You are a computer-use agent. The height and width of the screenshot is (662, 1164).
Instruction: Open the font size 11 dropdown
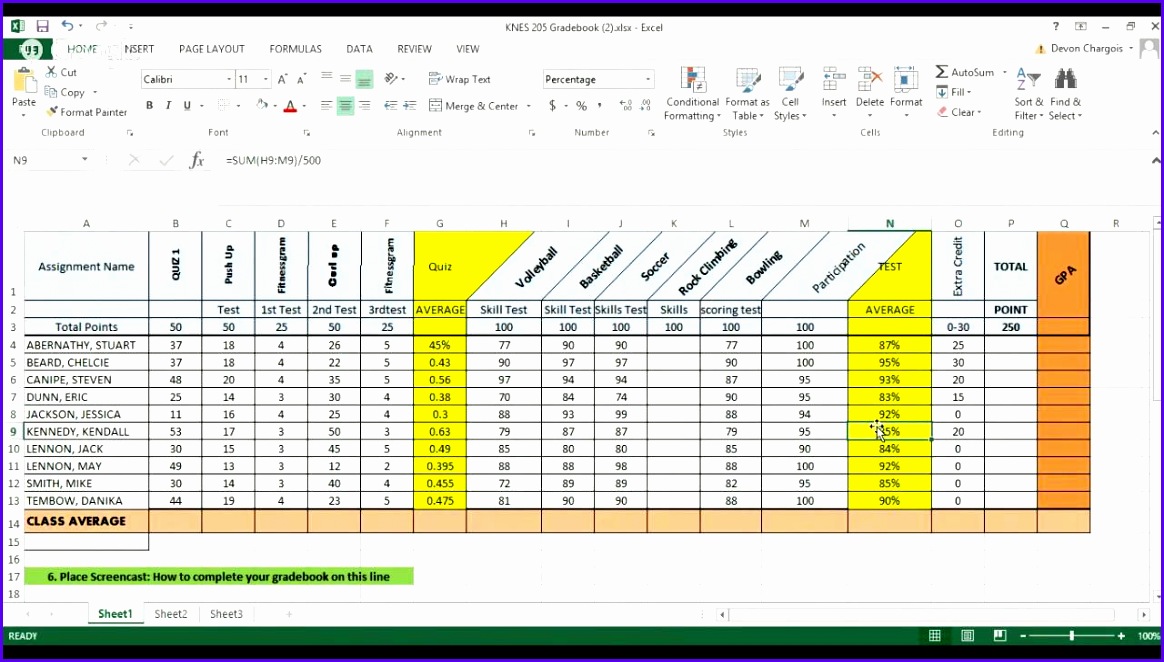point(266,79)
